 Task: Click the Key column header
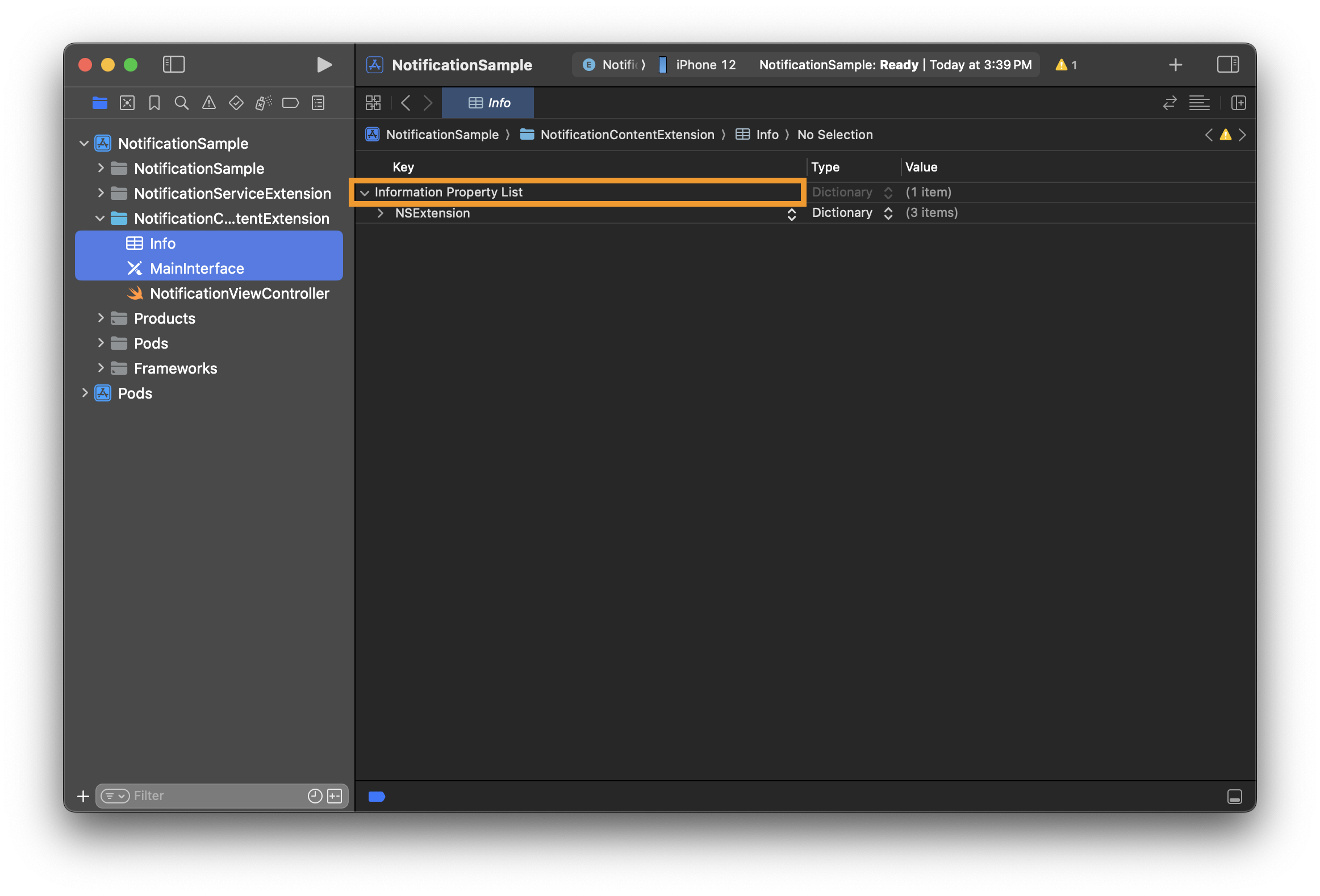pyautogui.click(x=403, y=167)
